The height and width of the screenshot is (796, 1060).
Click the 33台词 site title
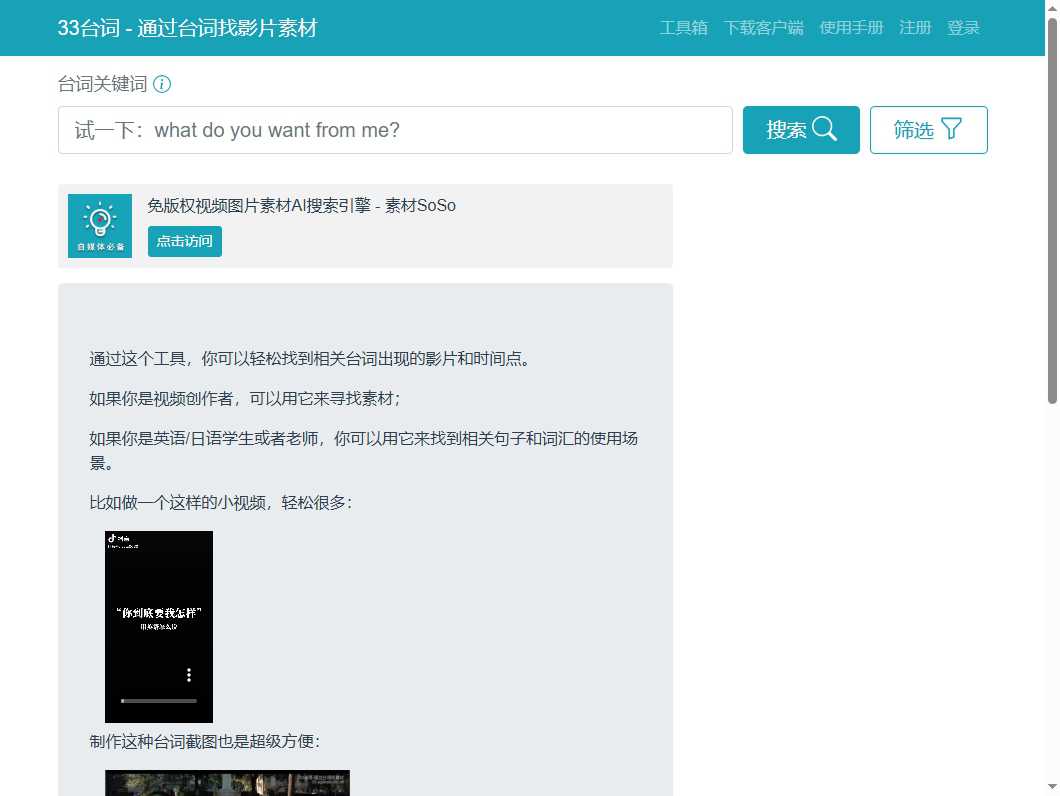coord(187,28)
